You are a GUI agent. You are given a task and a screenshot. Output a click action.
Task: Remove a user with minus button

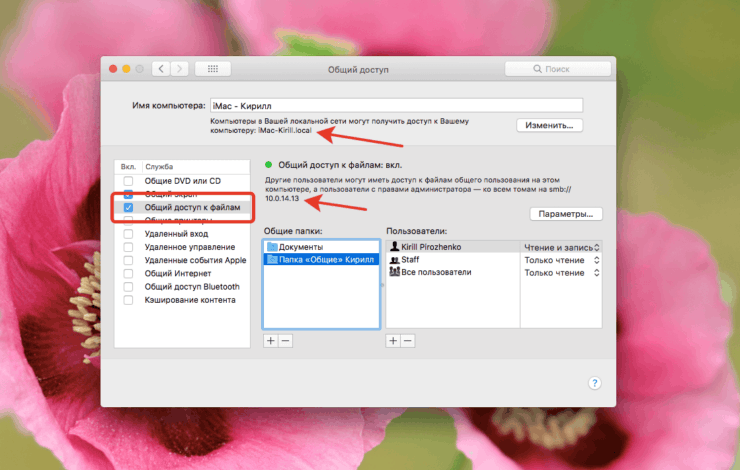tap(408, 341)
